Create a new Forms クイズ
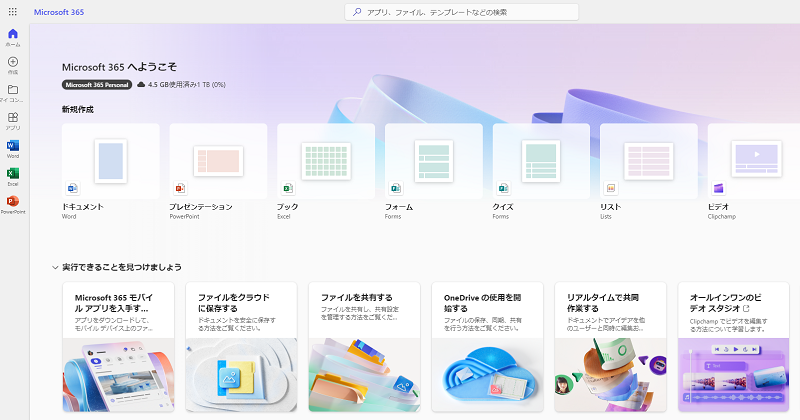Image resolution: width=800 pixels, height=420 pixels. point(541,161)
